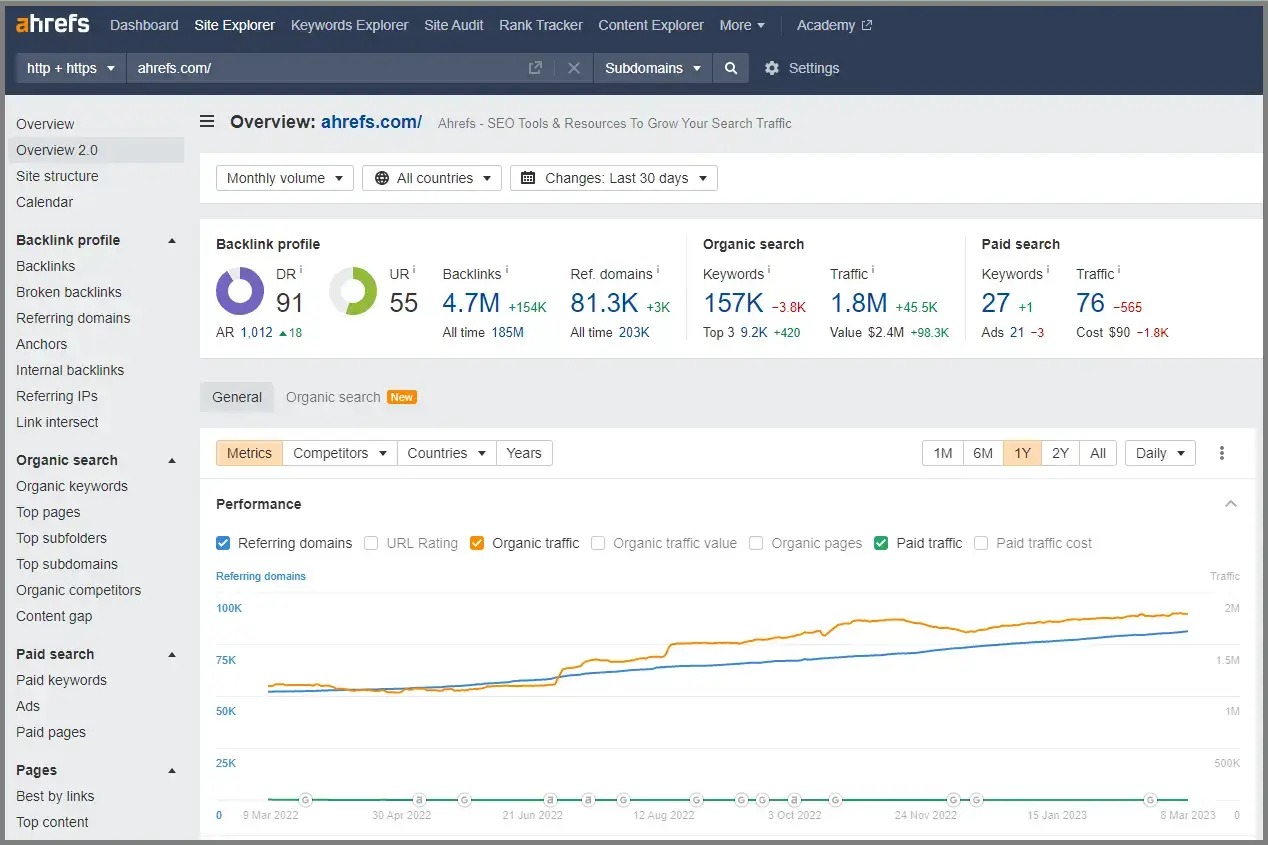Screen dimensions: 1268x845
Task: Open the http + https protocol dropdown
Action: 71,68
